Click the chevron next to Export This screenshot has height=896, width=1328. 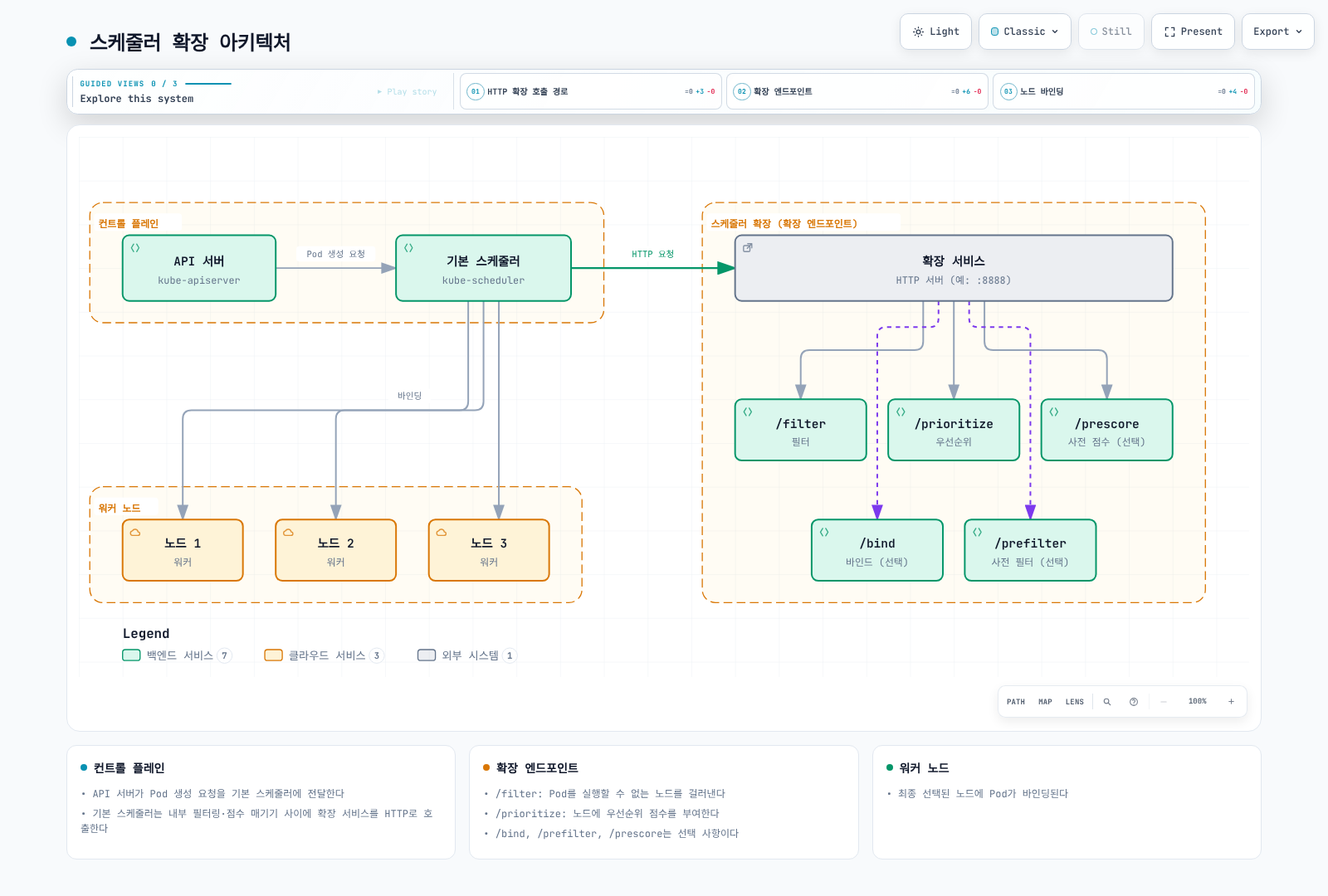pyautogui.click(x=1299, y=32)
